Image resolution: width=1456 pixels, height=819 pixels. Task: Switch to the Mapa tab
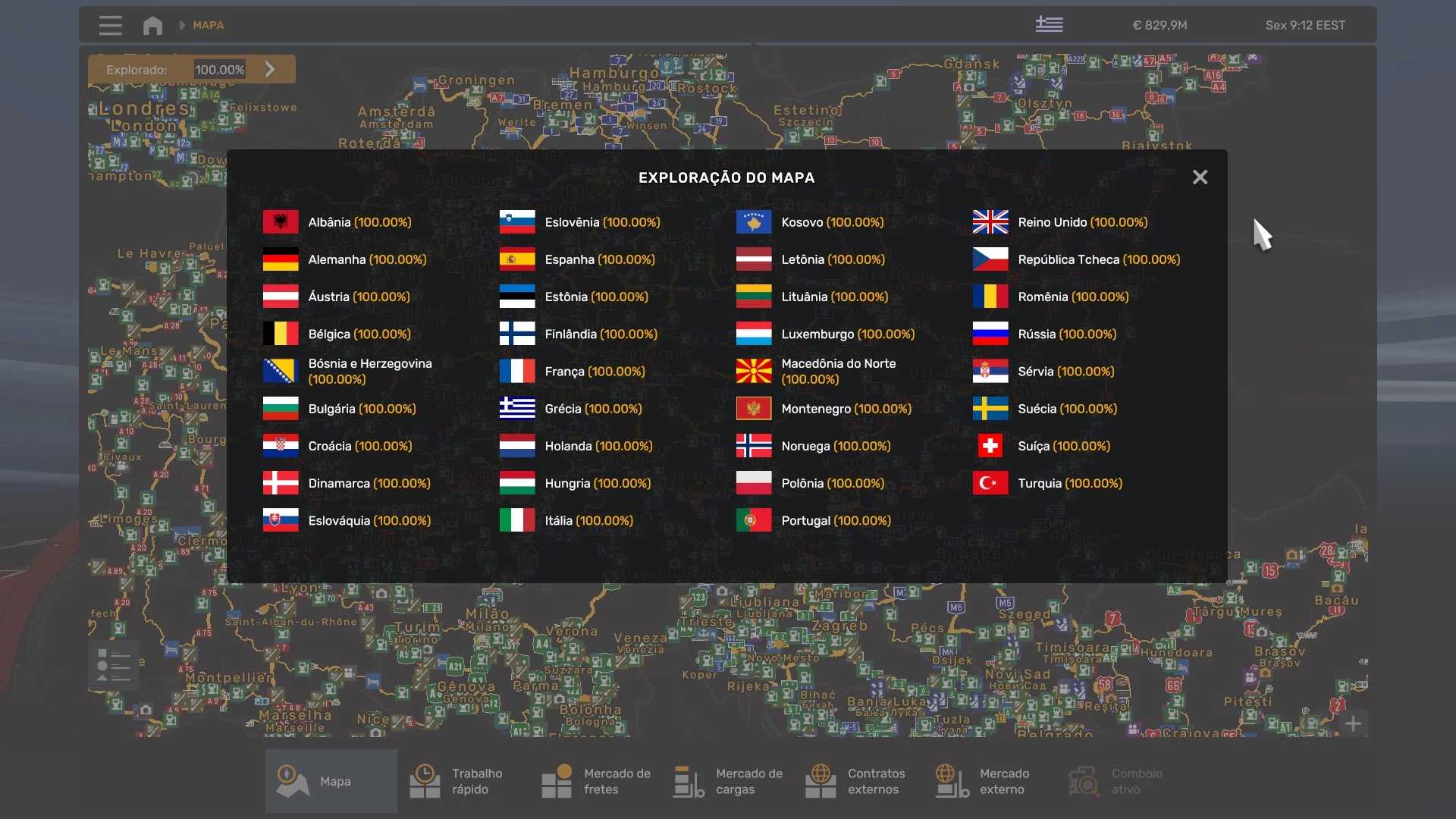tap(331, 781)
